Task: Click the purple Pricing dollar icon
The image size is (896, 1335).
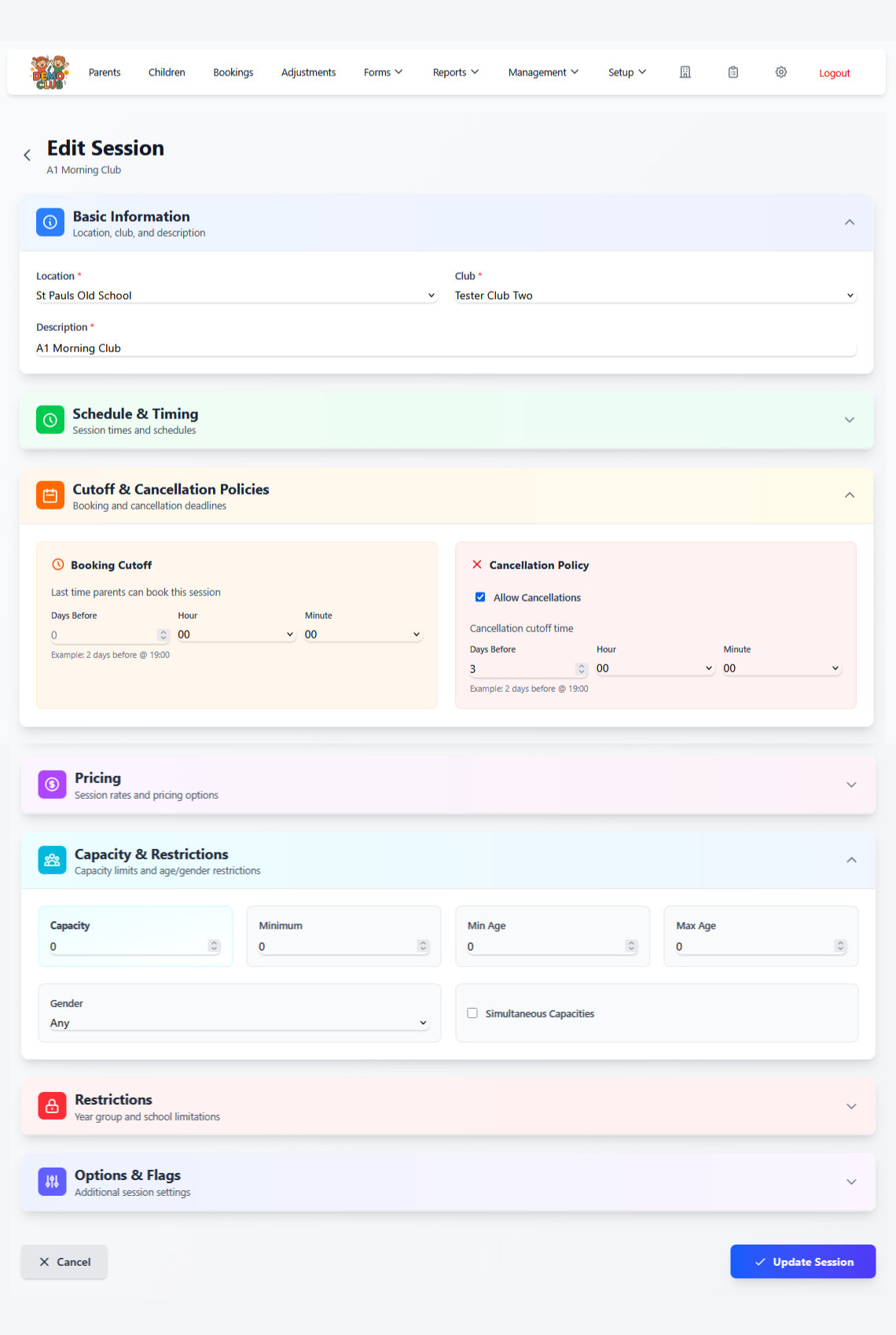Action: 52,785
